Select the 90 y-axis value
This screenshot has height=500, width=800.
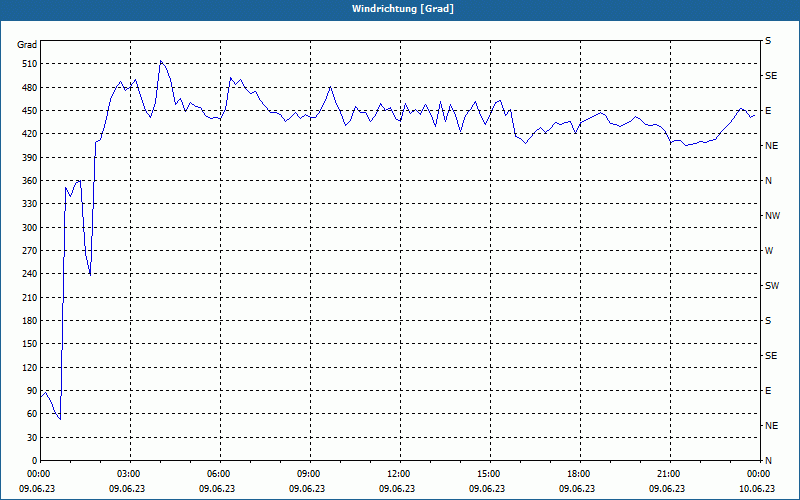(32, 391)
